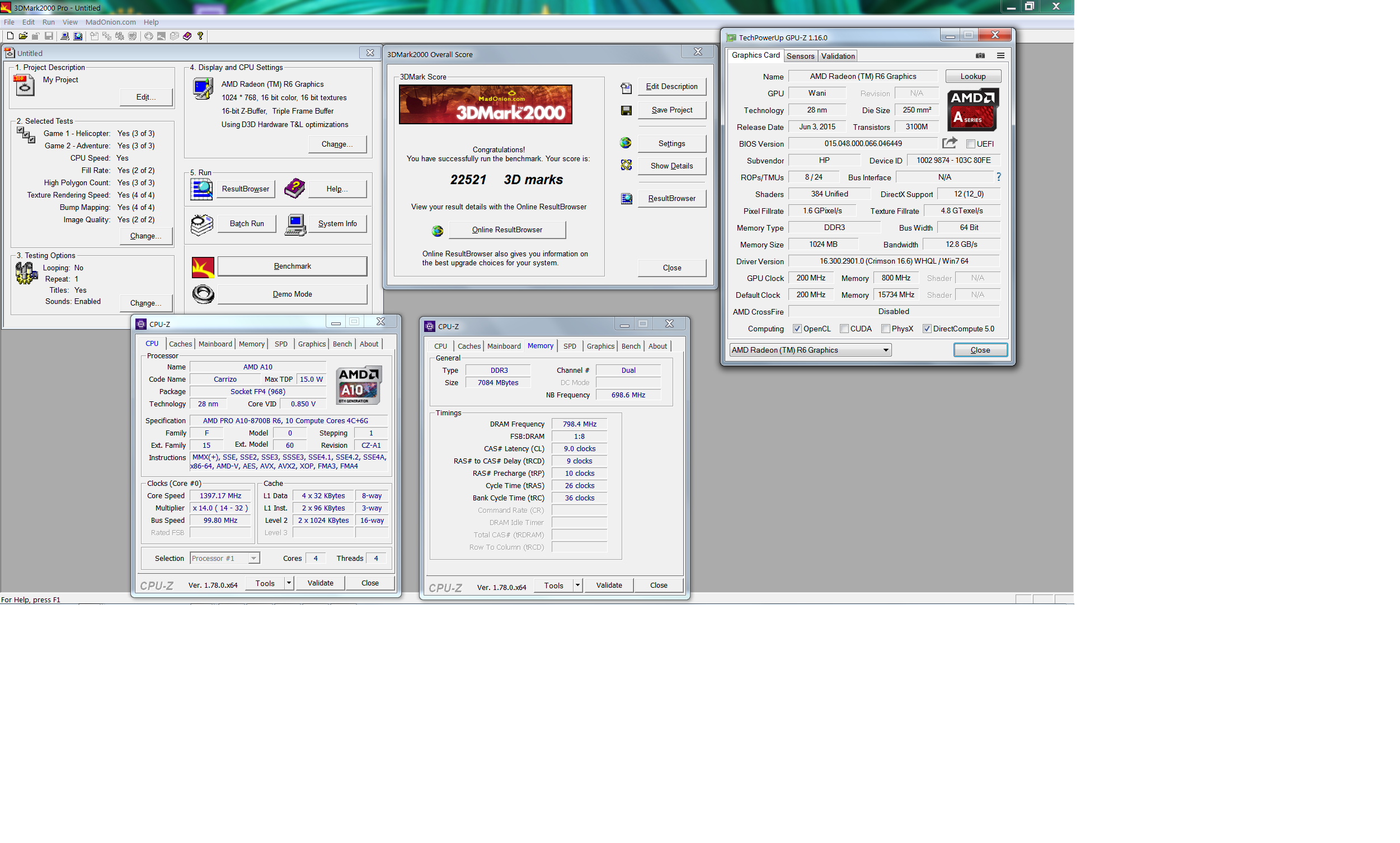
Task: Click the ring icon beside Demo Mode
Action: click(203, 294)
